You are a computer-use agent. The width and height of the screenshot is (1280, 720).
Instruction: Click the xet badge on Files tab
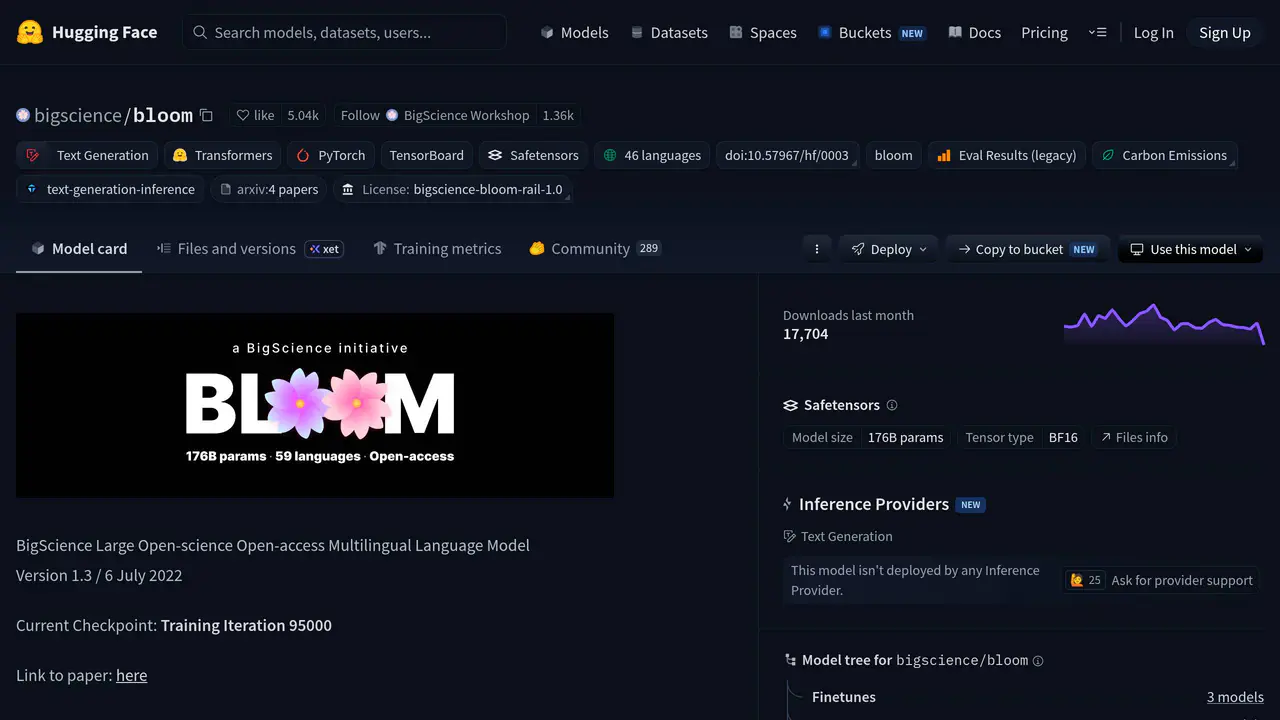(324, 249)
